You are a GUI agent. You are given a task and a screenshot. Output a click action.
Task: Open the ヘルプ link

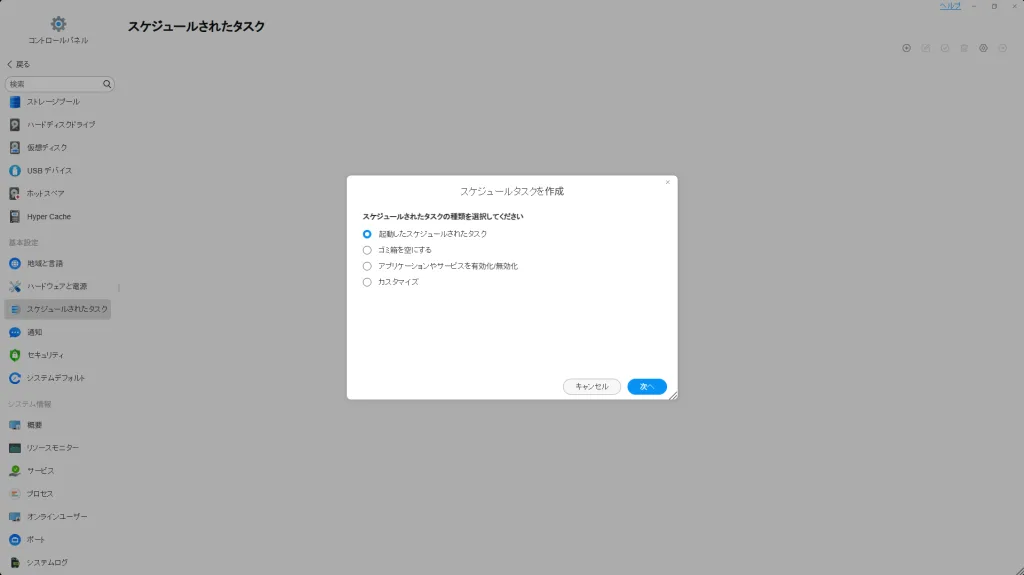tap(950, 6)
